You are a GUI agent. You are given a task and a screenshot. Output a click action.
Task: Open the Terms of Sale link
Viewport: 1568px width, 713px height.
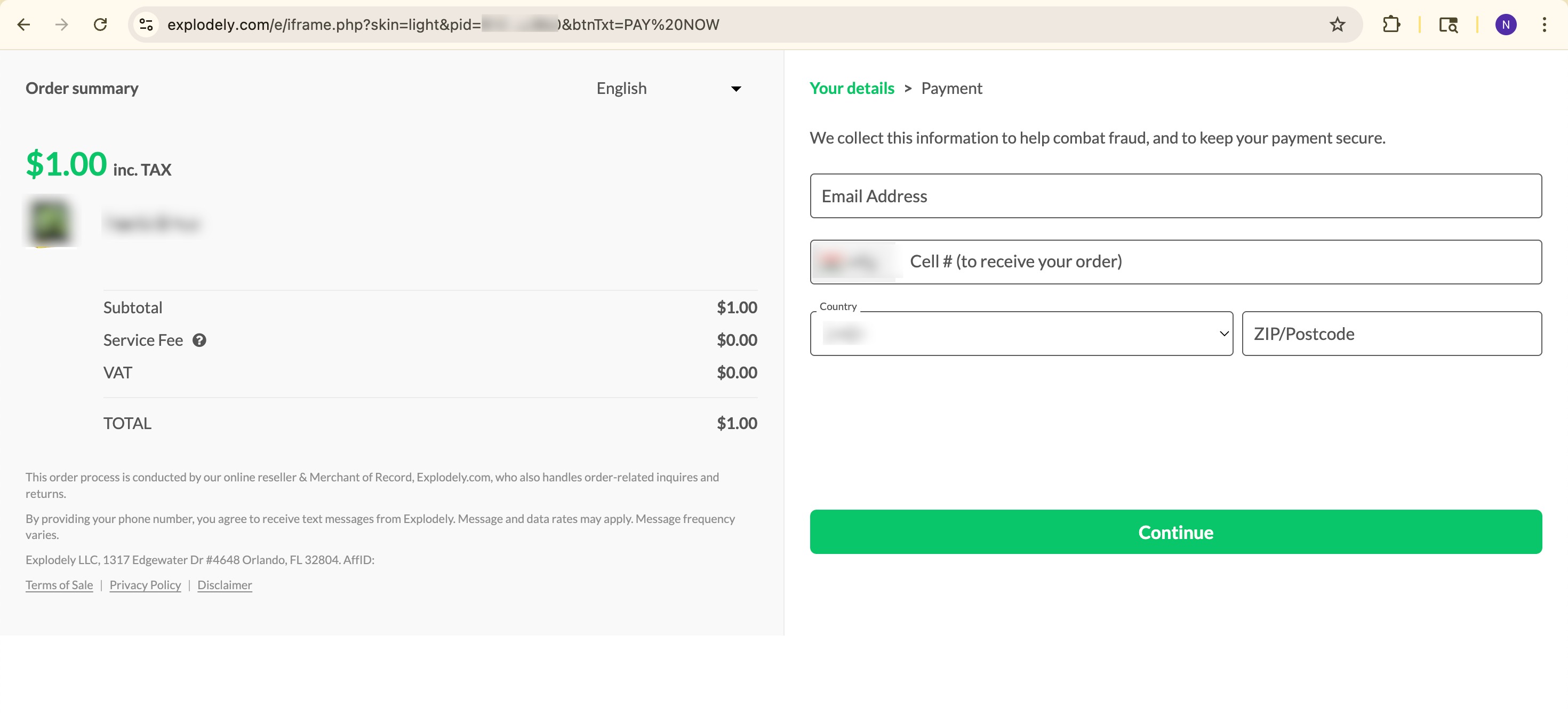pos(59,585)
